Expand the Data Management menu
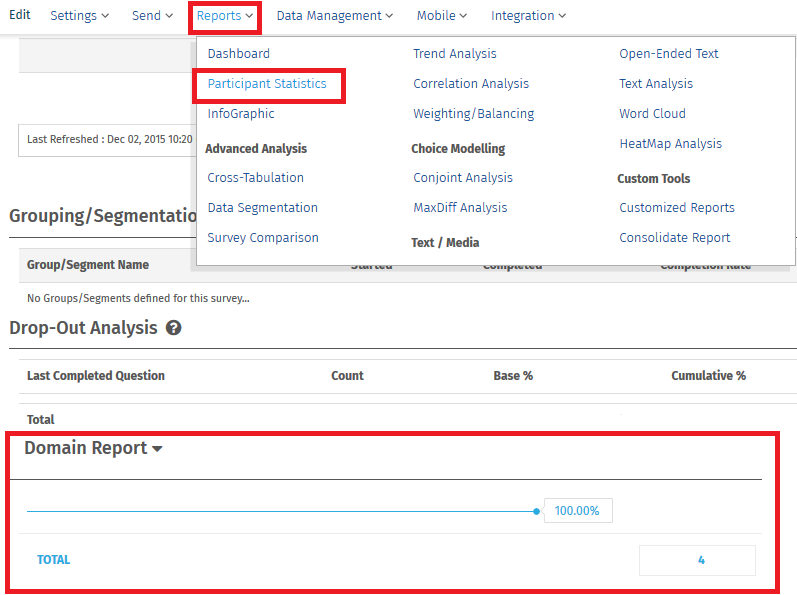The width and height of the screenshot is (797, 595). 334,16
